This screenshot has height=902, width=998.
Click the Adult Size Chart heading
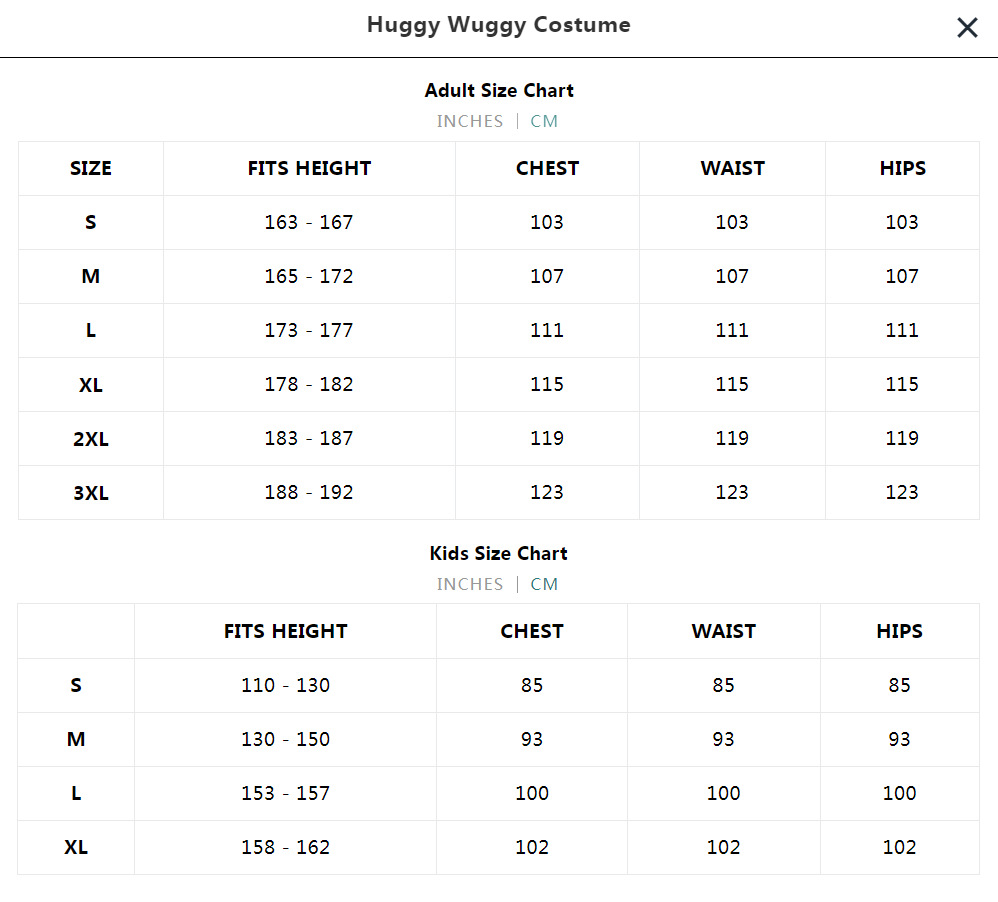pyautogui.click(x=499, y=90)
